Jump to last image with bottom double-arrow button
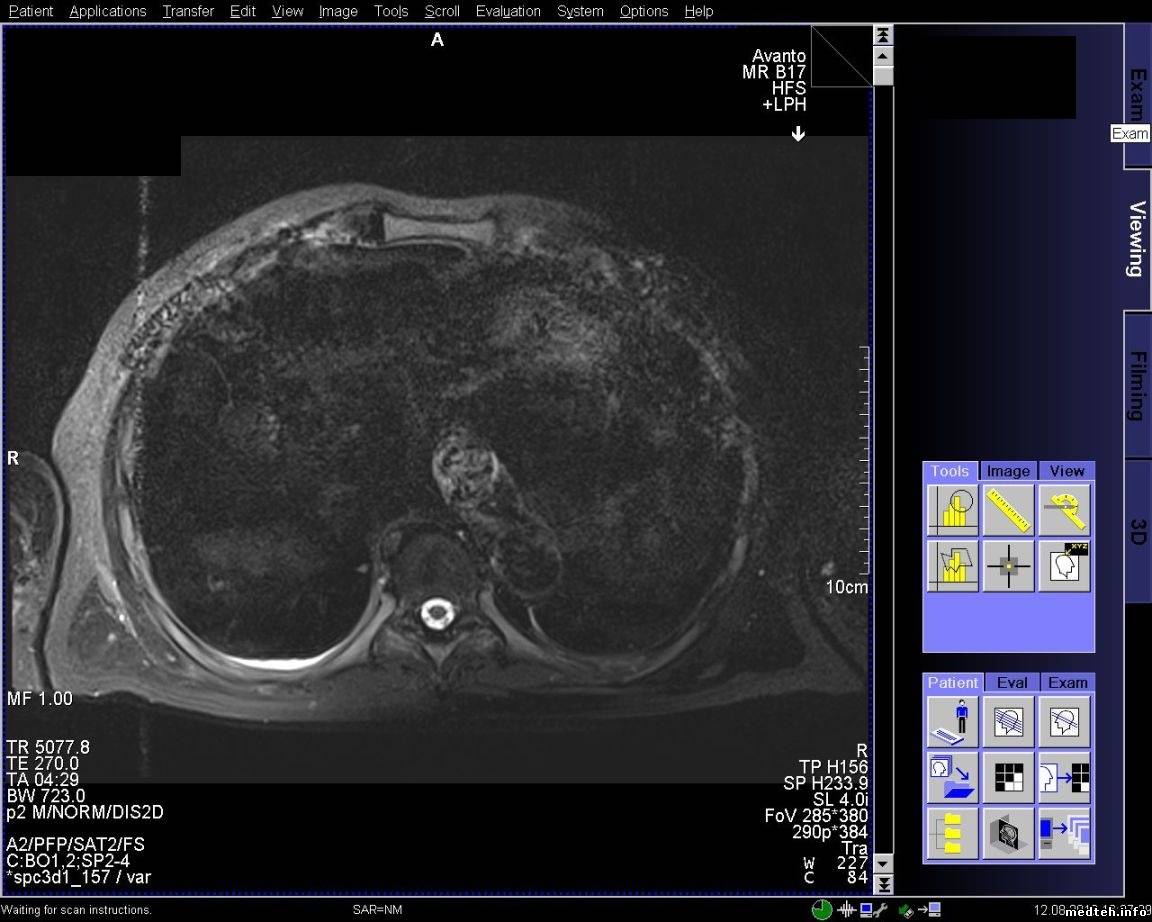1152x922 pixels. point(883,884)
